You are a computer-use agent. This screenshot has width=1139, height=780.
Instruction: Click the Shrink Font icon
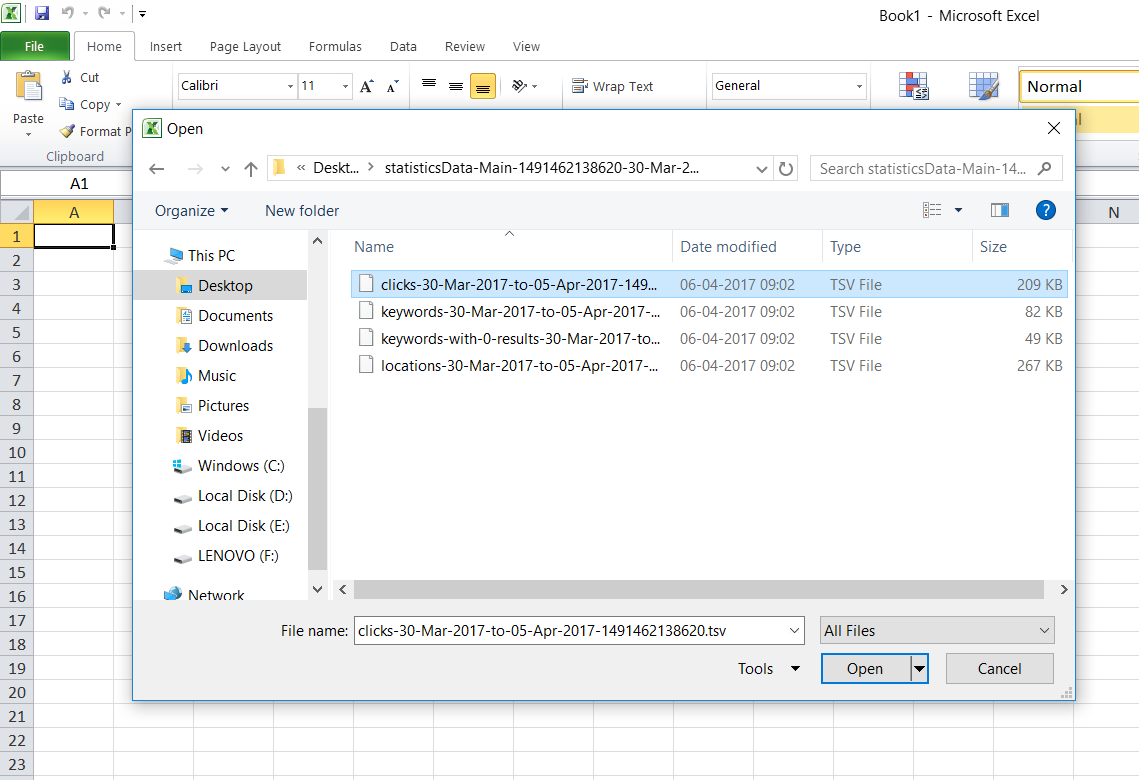pyautogui.click(x=393, y=86)
